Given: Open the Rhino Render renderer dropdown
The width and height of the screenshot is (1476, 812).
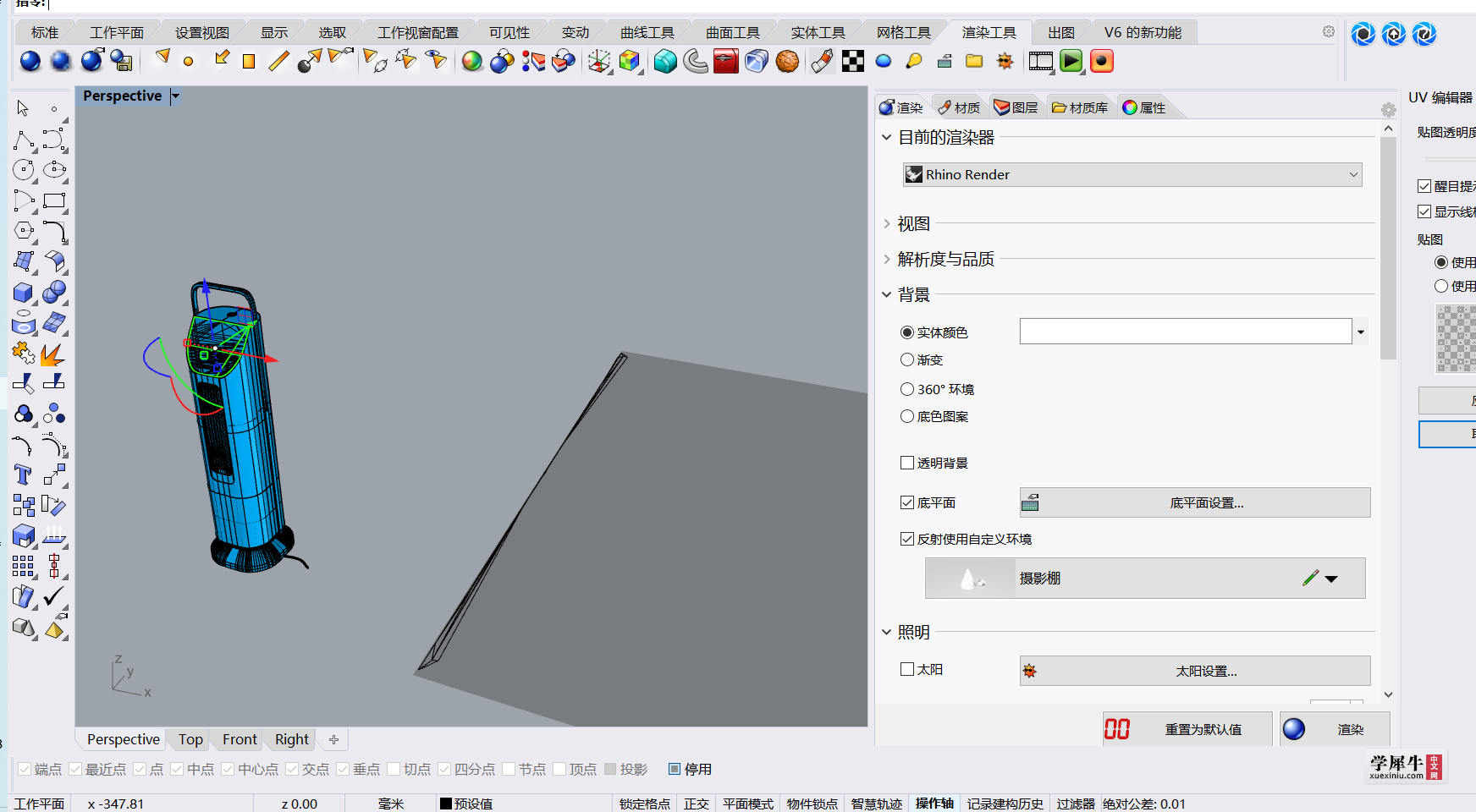Looking at the screenshot, I should pos(1132,174).
